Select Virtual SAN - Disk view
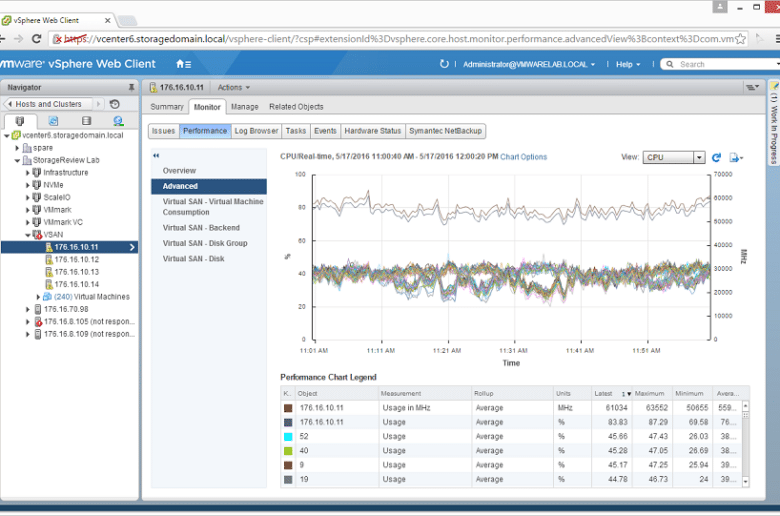Screen dimensions: 780x516 coord(194,259)
